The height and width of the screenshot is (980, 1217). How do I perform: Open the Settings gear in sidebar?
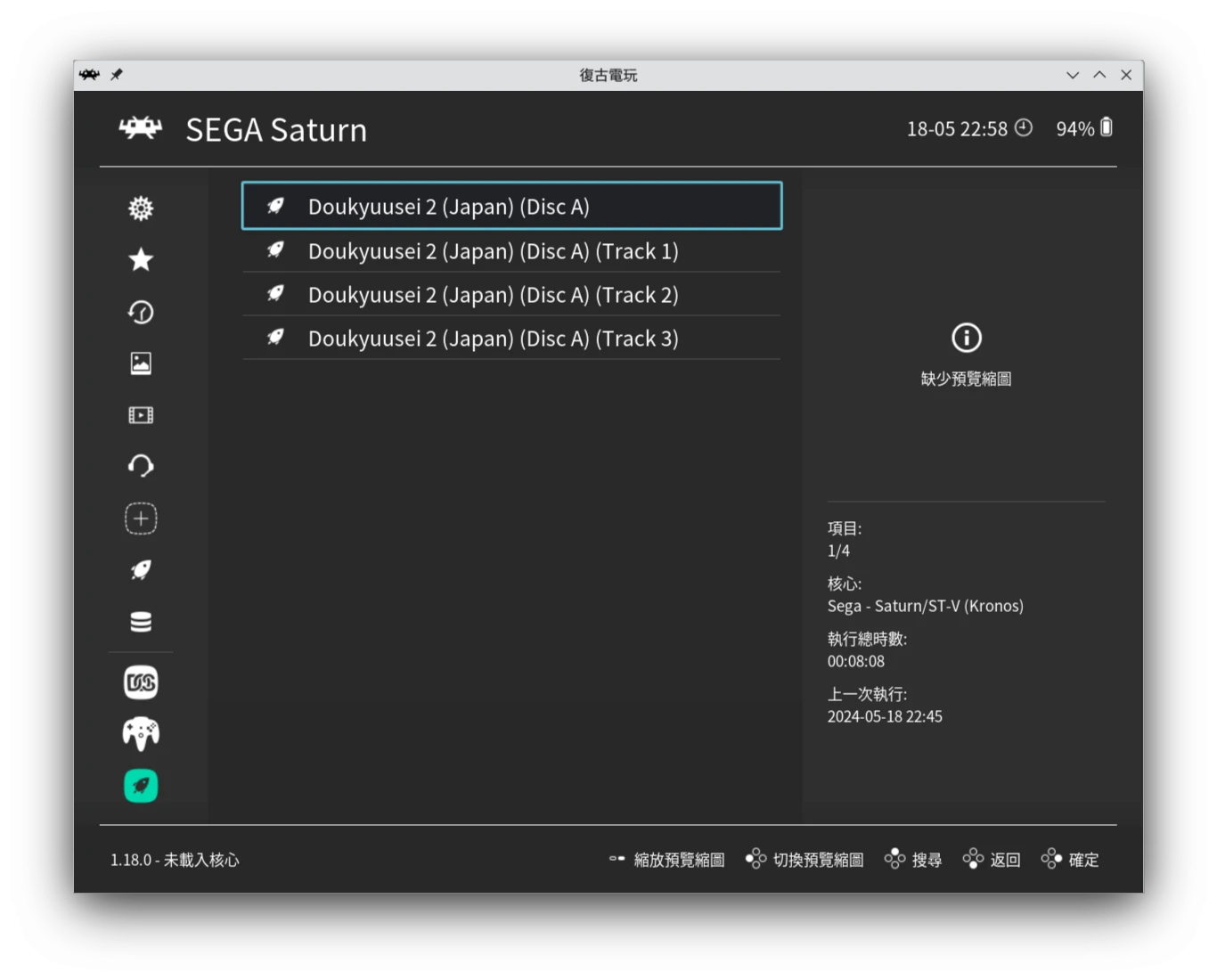tap(141, 208)
